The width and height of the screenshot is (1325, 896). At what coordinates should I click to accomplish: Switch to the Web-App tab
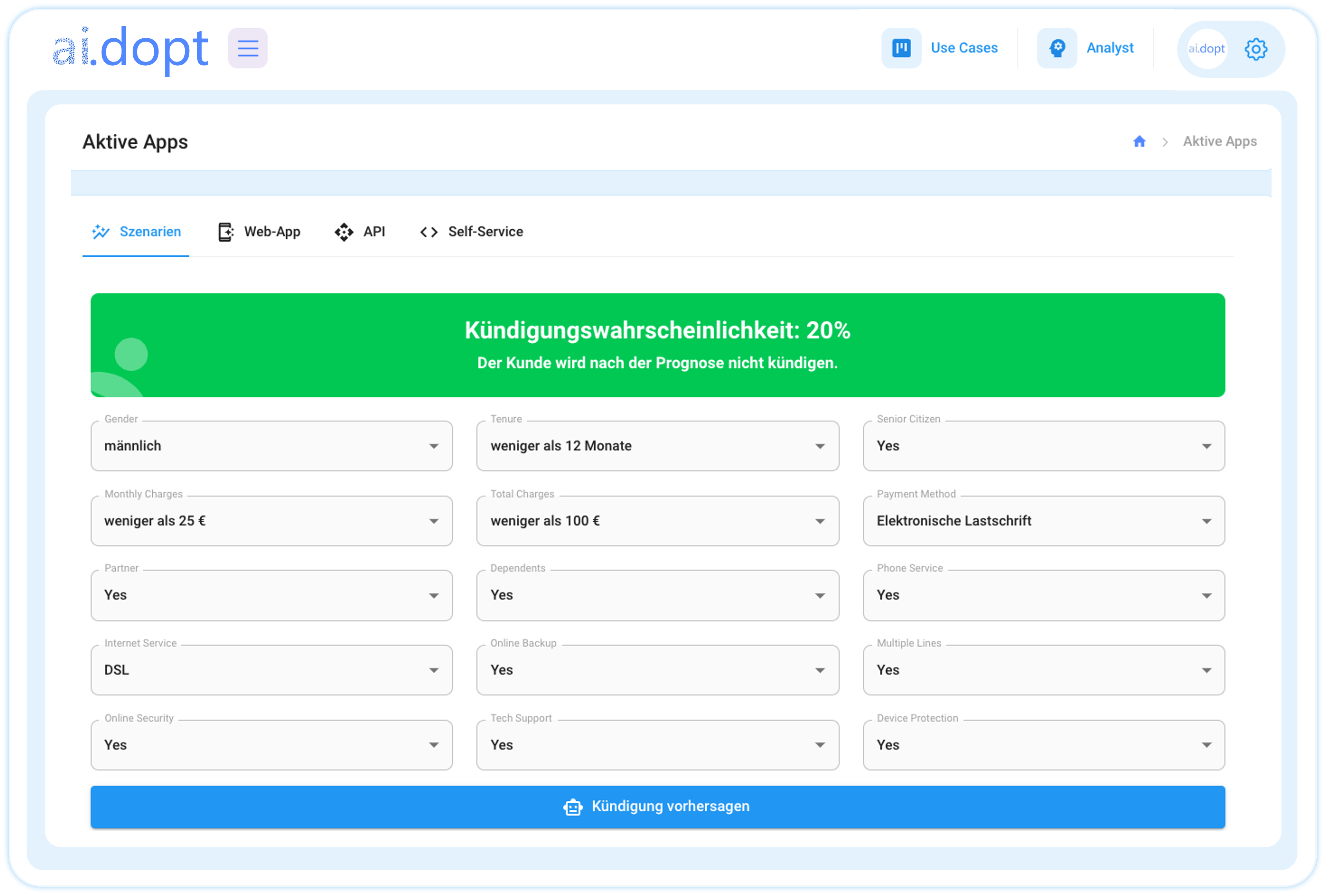(259, 231)
